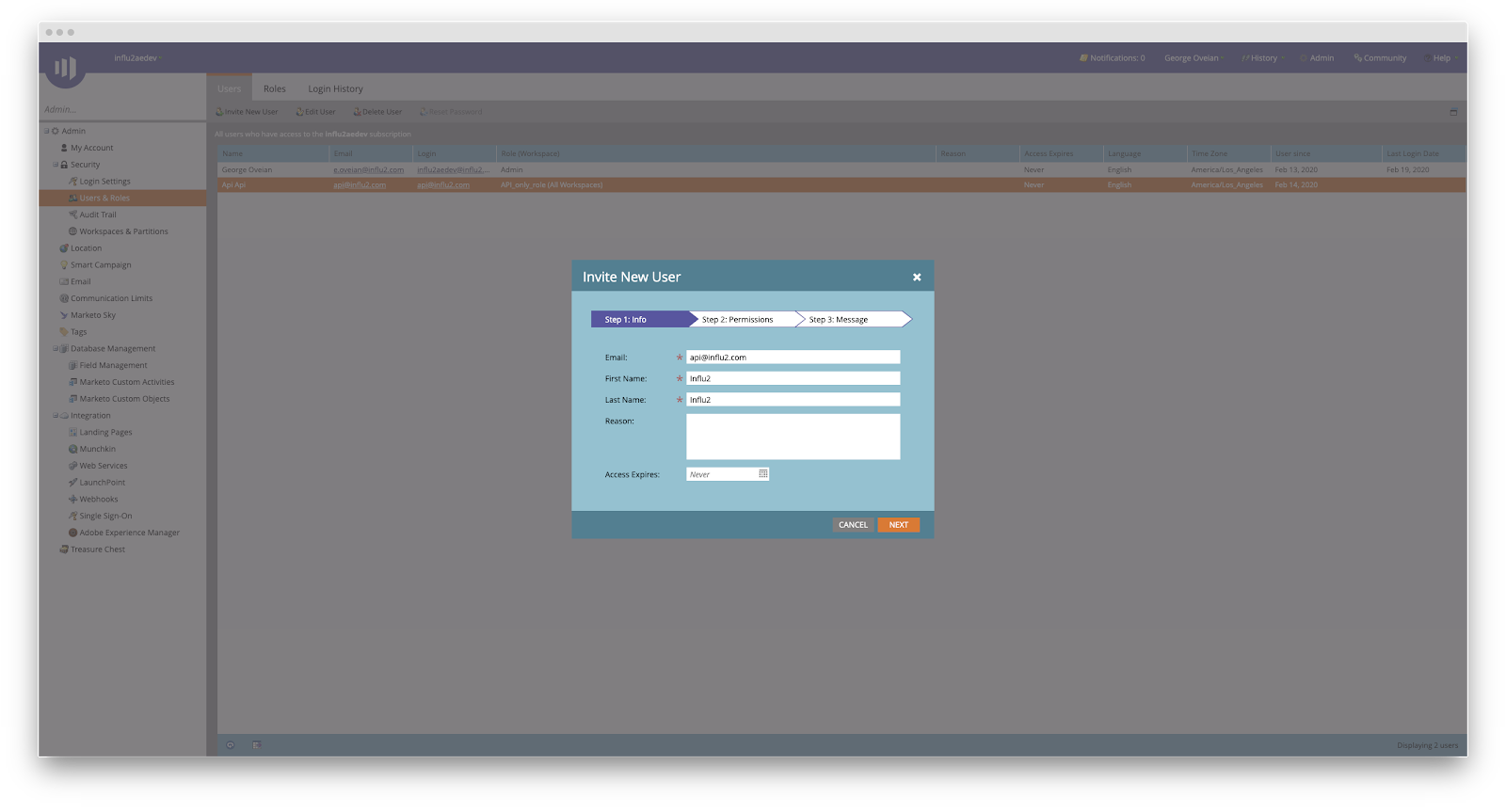Click the Email input field
This screenshot has height=812, width=1506.
[793, 358]
